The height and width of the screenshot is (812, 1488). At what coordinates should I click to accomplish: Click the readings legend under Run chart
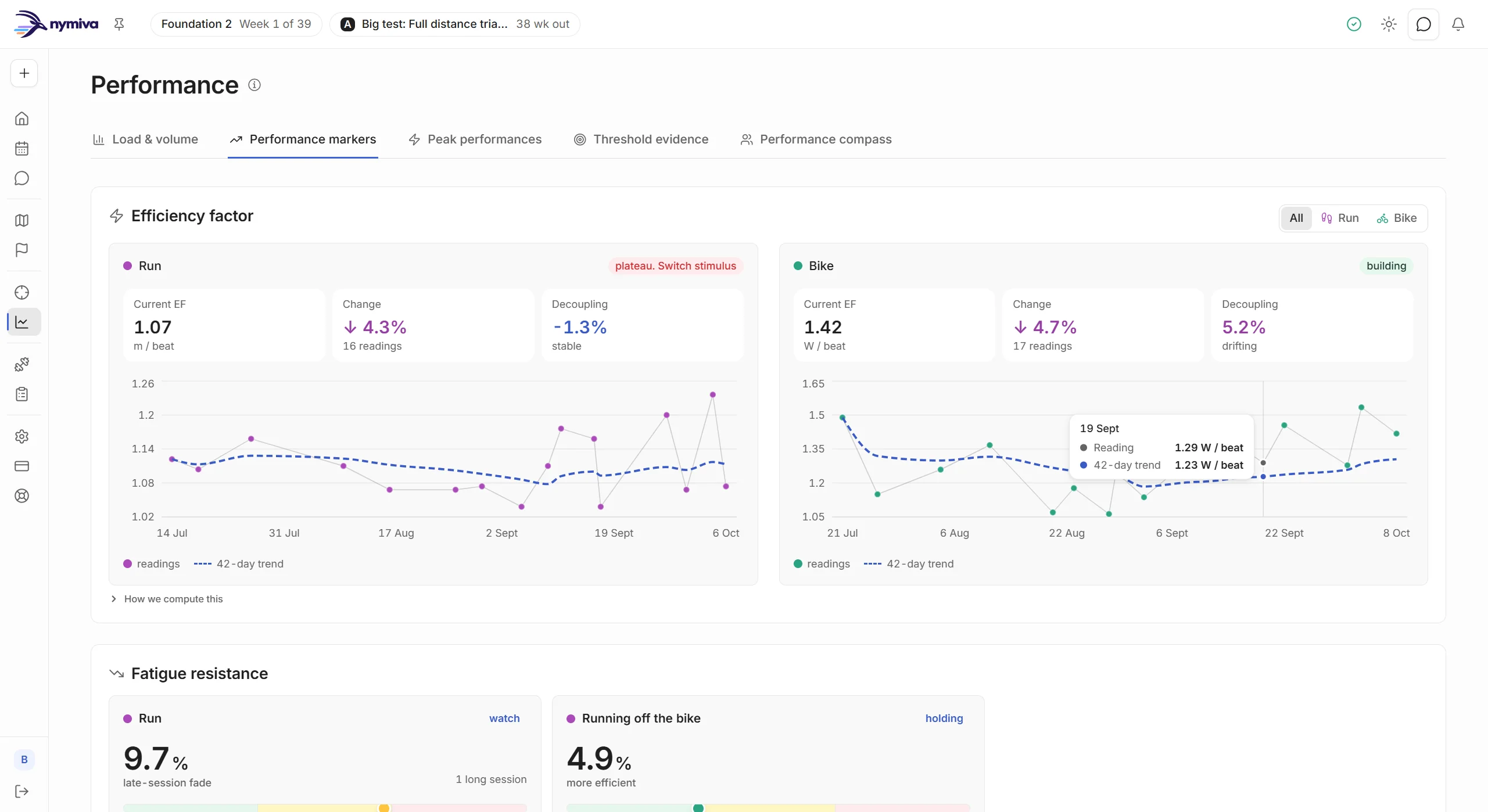(x=152, y=563)
